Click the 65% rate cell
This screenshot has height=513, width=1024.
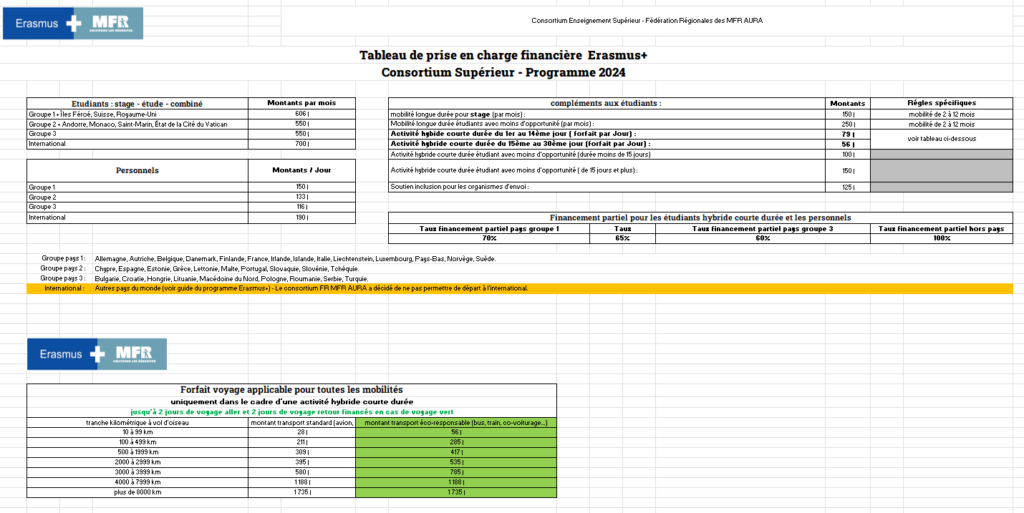pos(622,238)
